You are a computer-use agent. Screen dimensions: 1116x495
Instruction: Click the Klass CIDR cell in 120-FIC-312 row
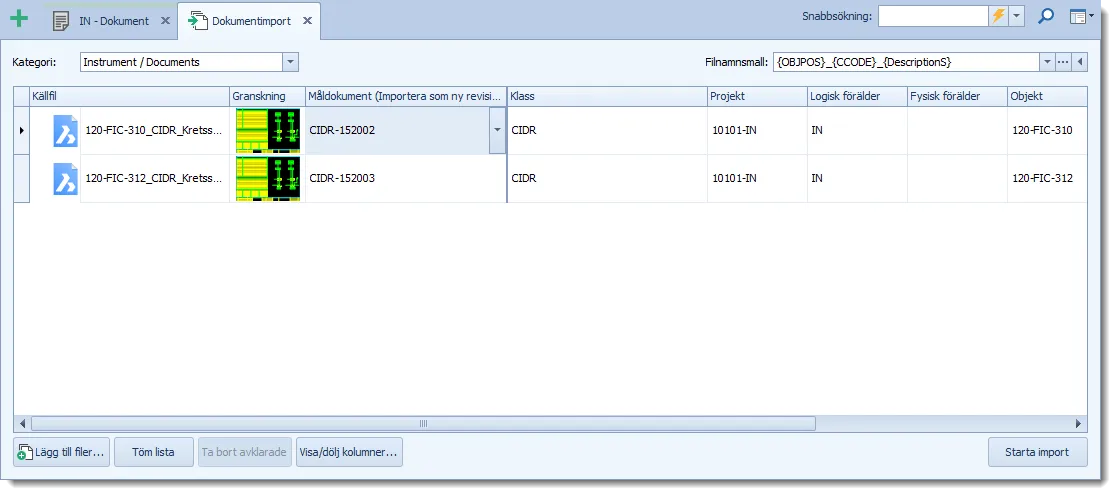pos(606,178)
